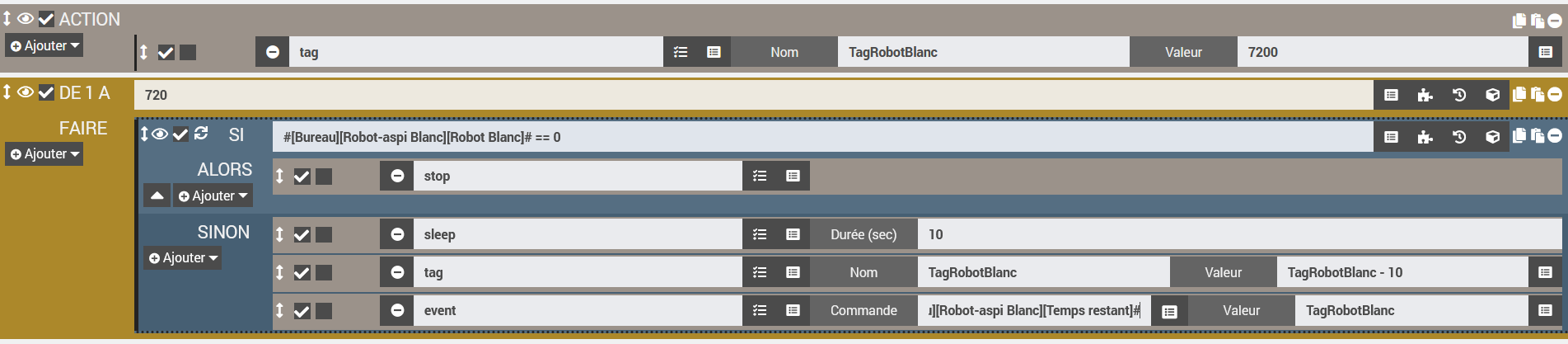Click the puzzle-piece icon in the SI condition row
1568x344 pixels.
point(1425,137)
